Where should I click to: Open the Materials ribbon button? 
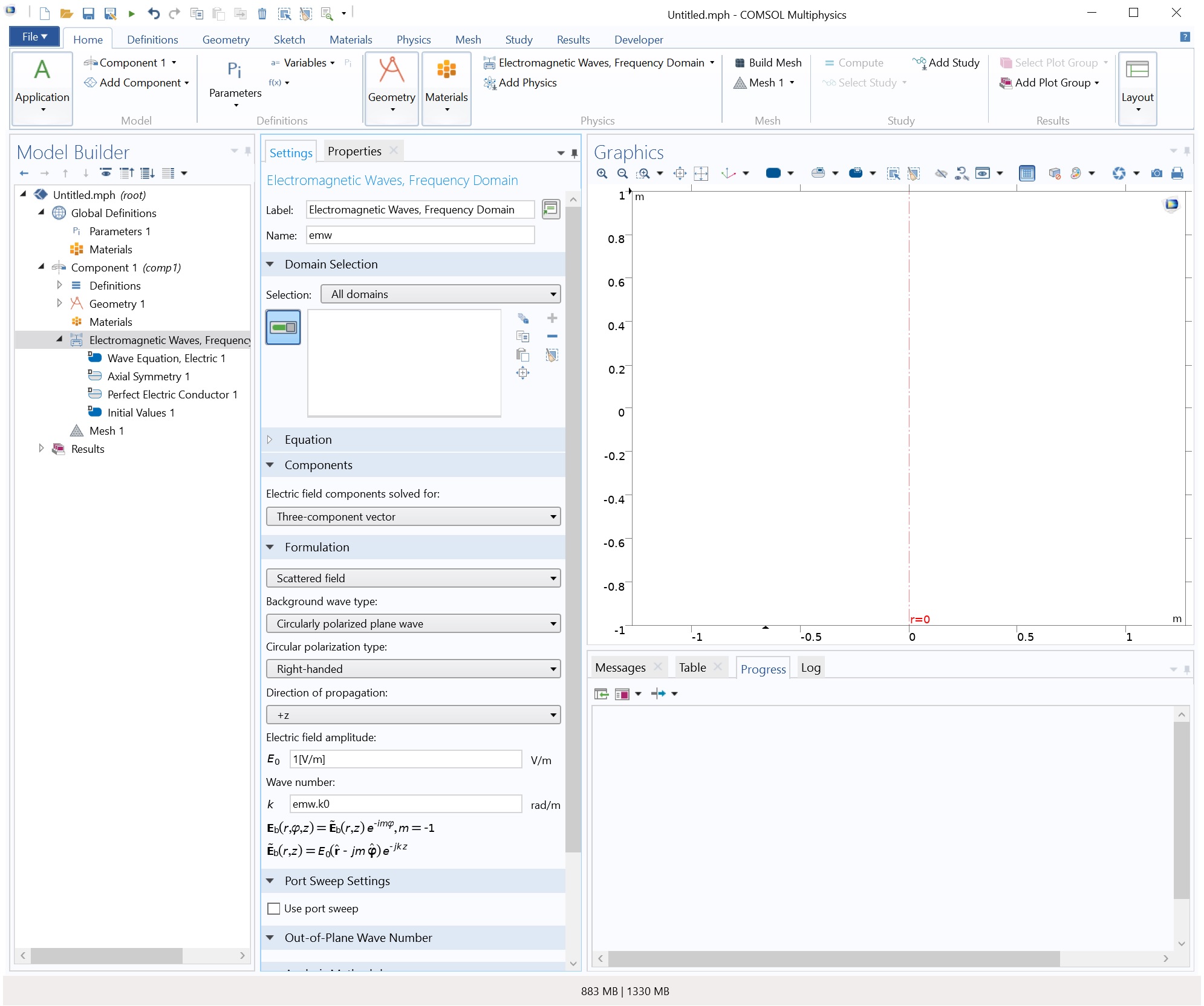446,88
